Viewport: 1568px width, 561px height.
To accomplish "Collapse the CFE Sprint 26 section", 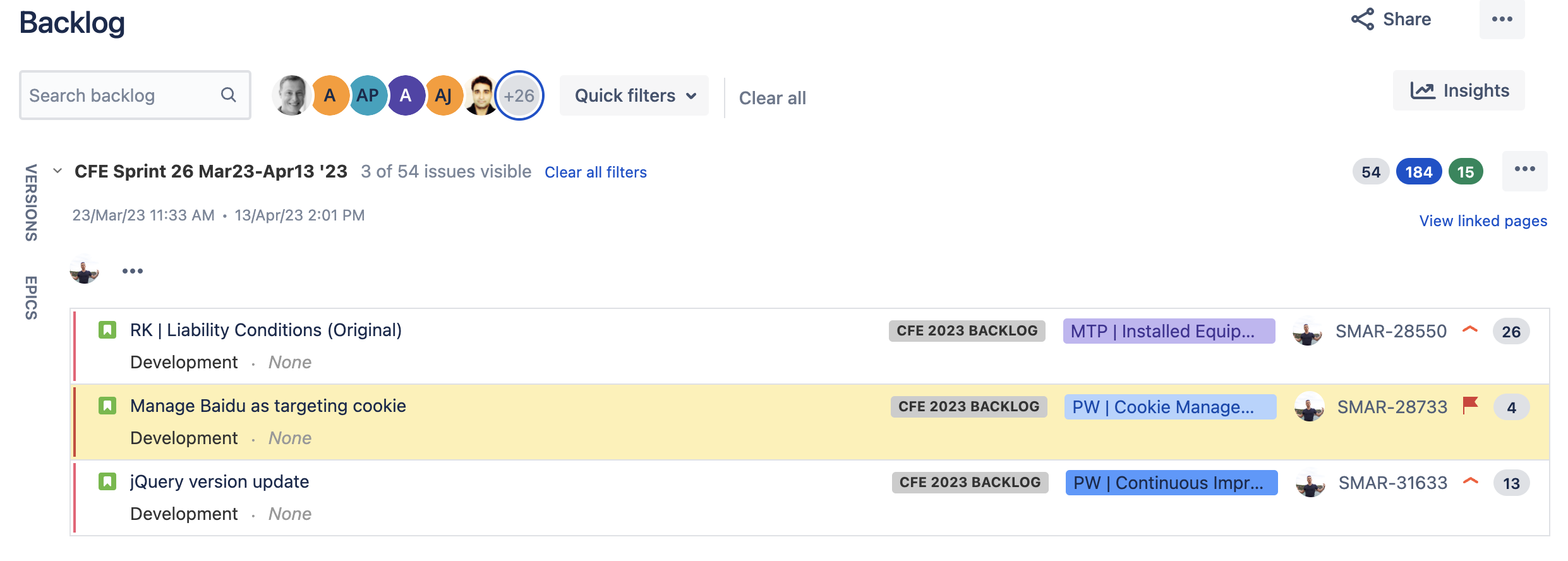I will click(x=57, y=171).
